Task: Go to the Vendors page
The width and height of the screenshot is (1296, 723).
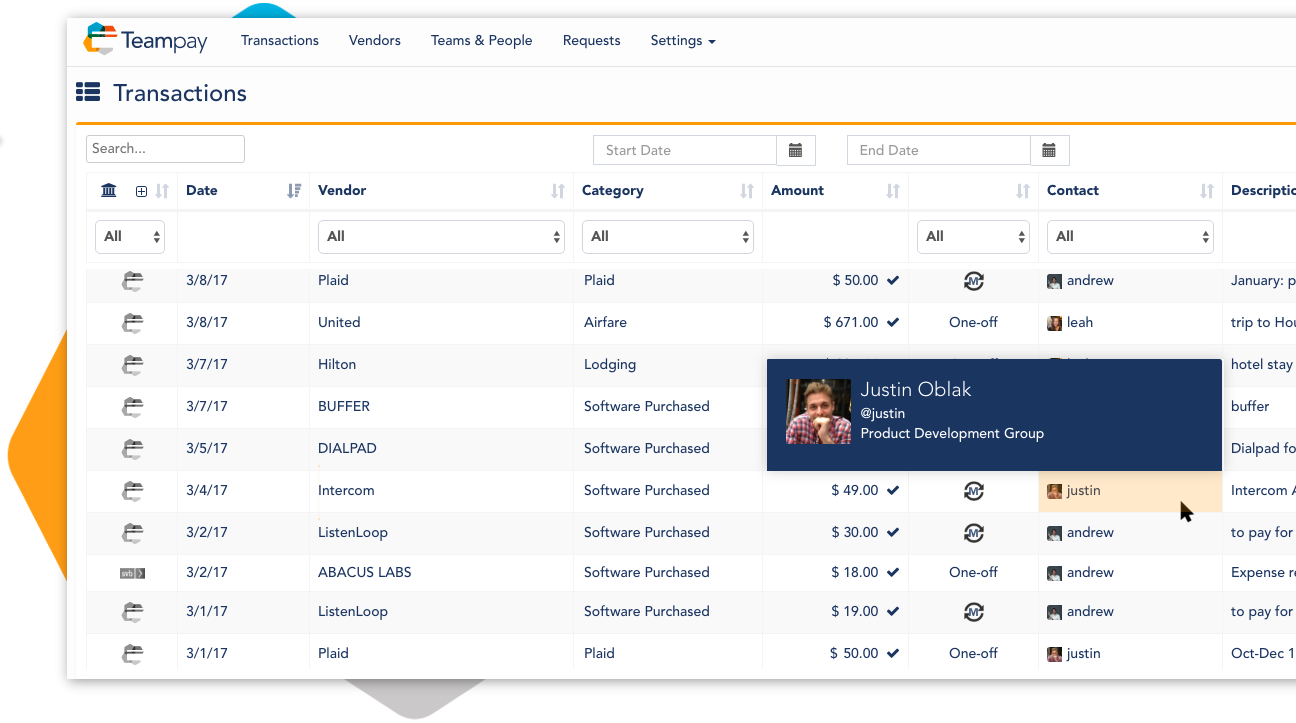Action: pyautogui.click(x=374, y=41)
